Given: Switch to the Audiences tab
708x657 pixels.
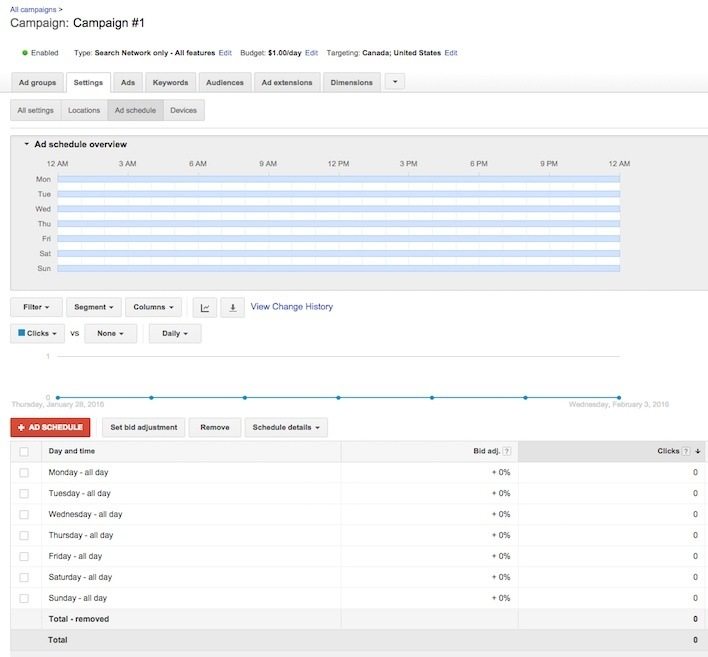Looking at the screenshot, I should [x=225, y=83].
